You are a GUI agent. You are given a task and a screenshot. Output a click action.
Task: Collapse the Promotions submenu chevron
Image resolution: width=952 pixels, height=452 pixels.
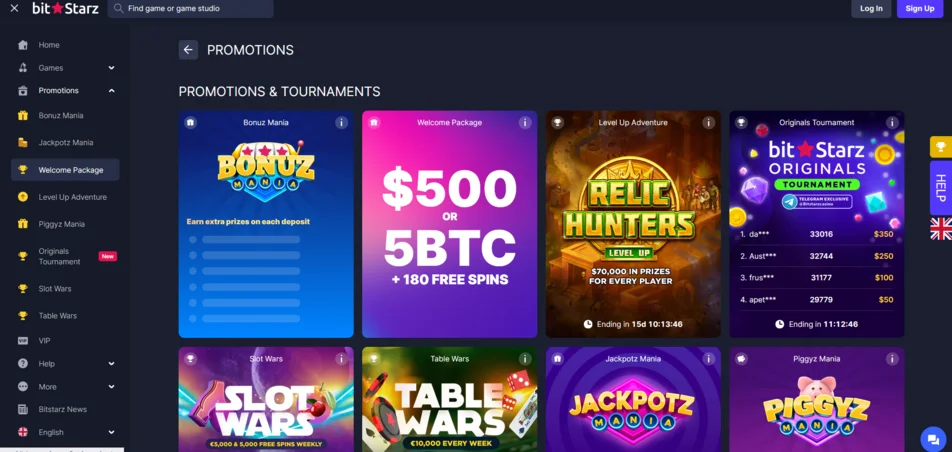click(112, 91)
